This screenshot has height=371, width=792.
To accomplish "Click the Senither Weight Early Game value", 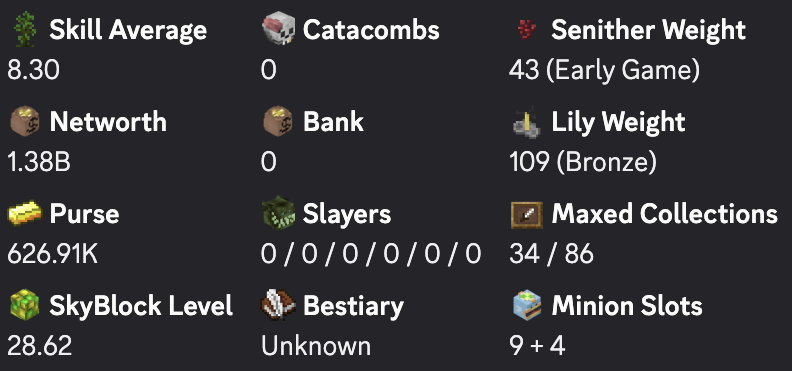I will 605,71.
